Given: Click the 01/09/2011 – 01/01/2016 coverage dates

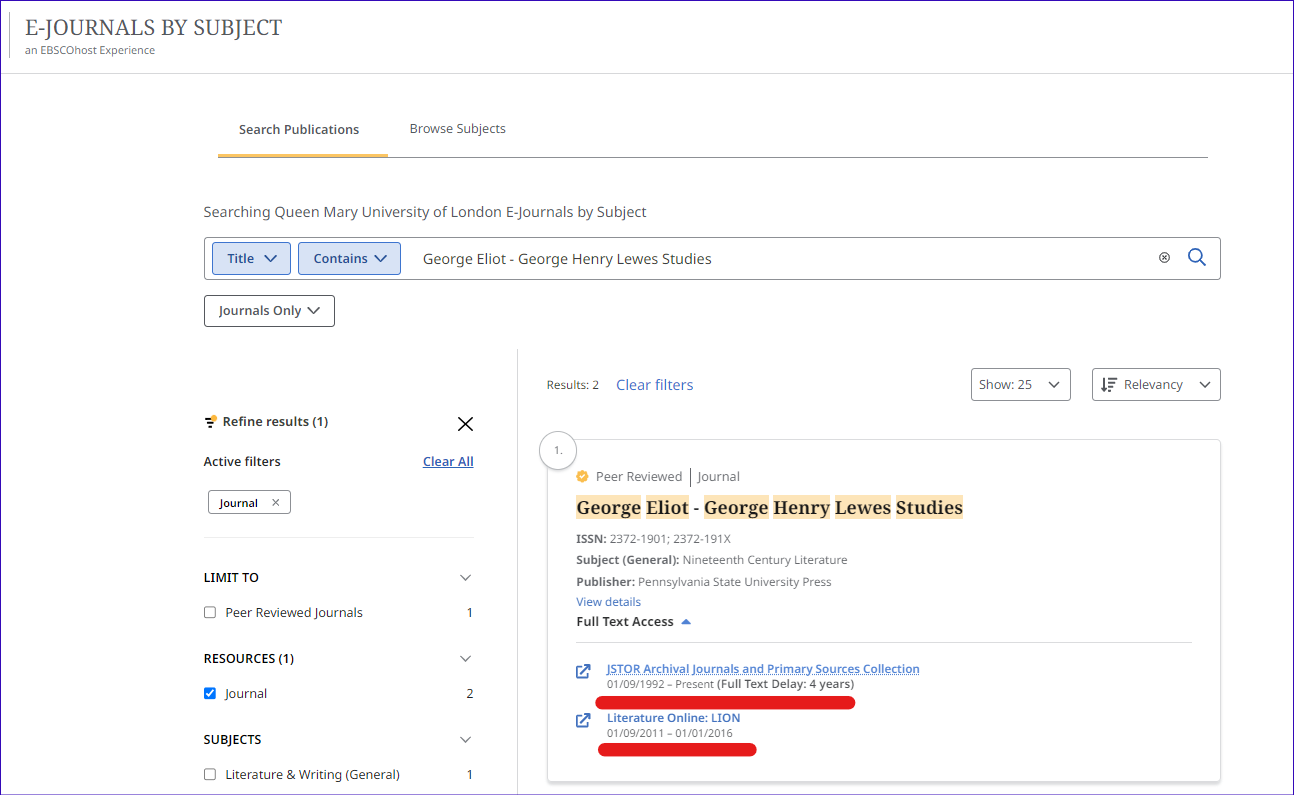Looking at the screenshot, I should coord(670,733).
